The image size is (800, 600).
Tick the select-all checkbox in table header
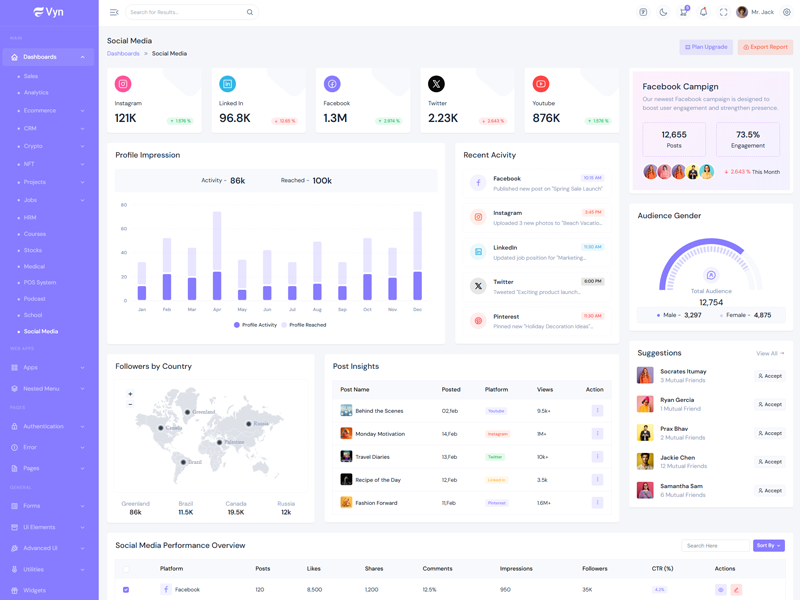pos(126,569)
